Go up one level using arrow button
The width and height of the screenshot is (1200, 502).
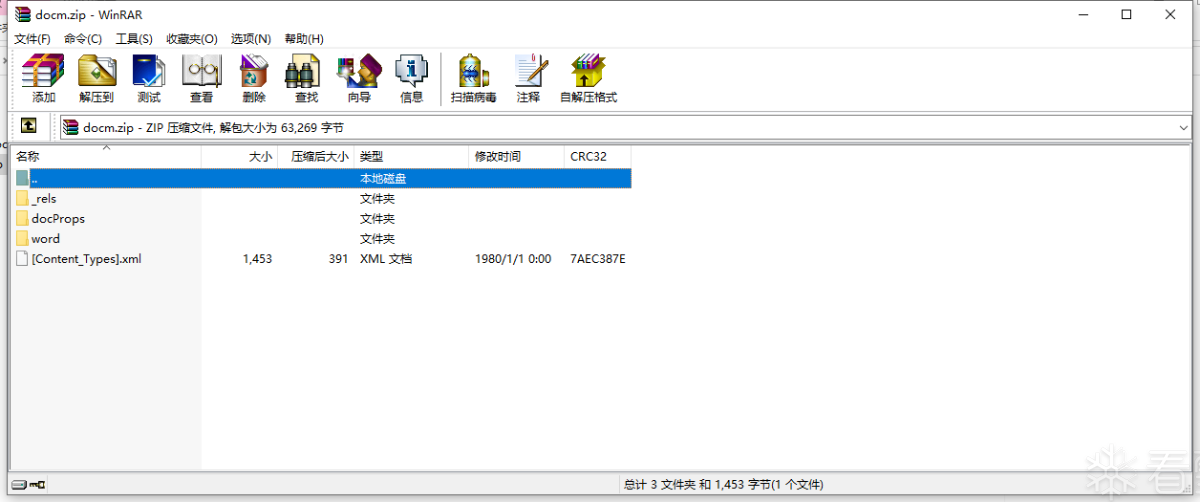click(29, 126)
